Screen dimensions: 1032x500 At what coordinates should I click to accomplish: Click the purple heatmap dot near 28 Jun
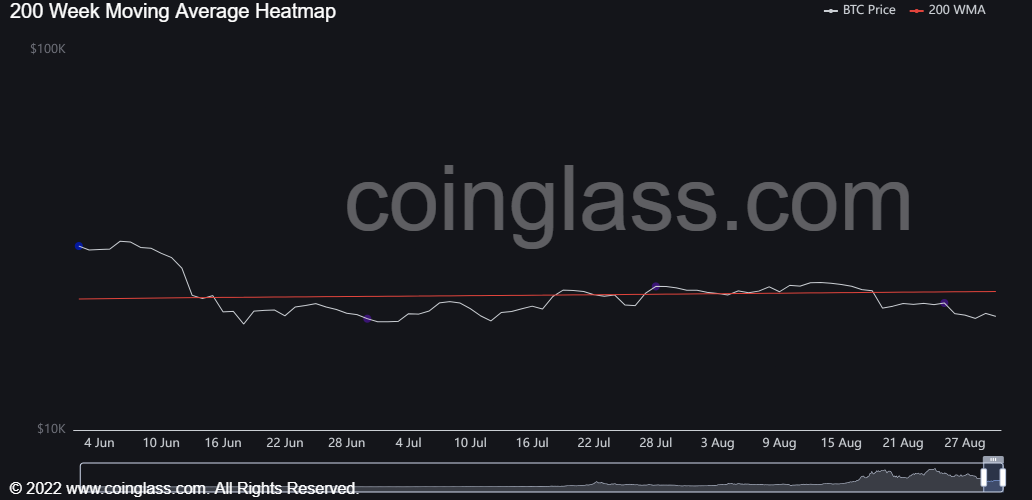(367, 319)
